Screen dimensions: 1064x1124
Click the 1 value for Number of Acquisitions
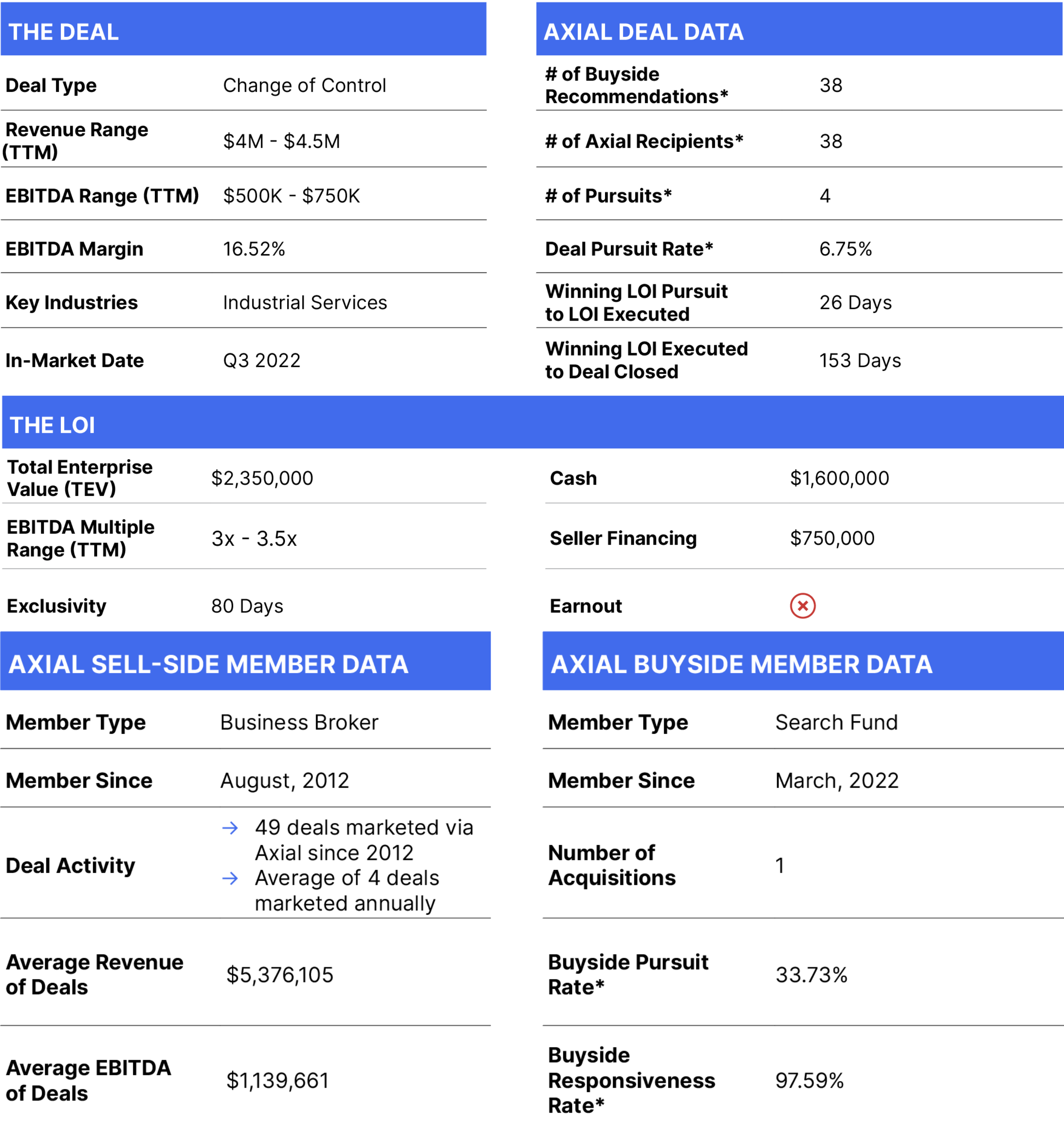pyautogui.click(x=780, y=865)
